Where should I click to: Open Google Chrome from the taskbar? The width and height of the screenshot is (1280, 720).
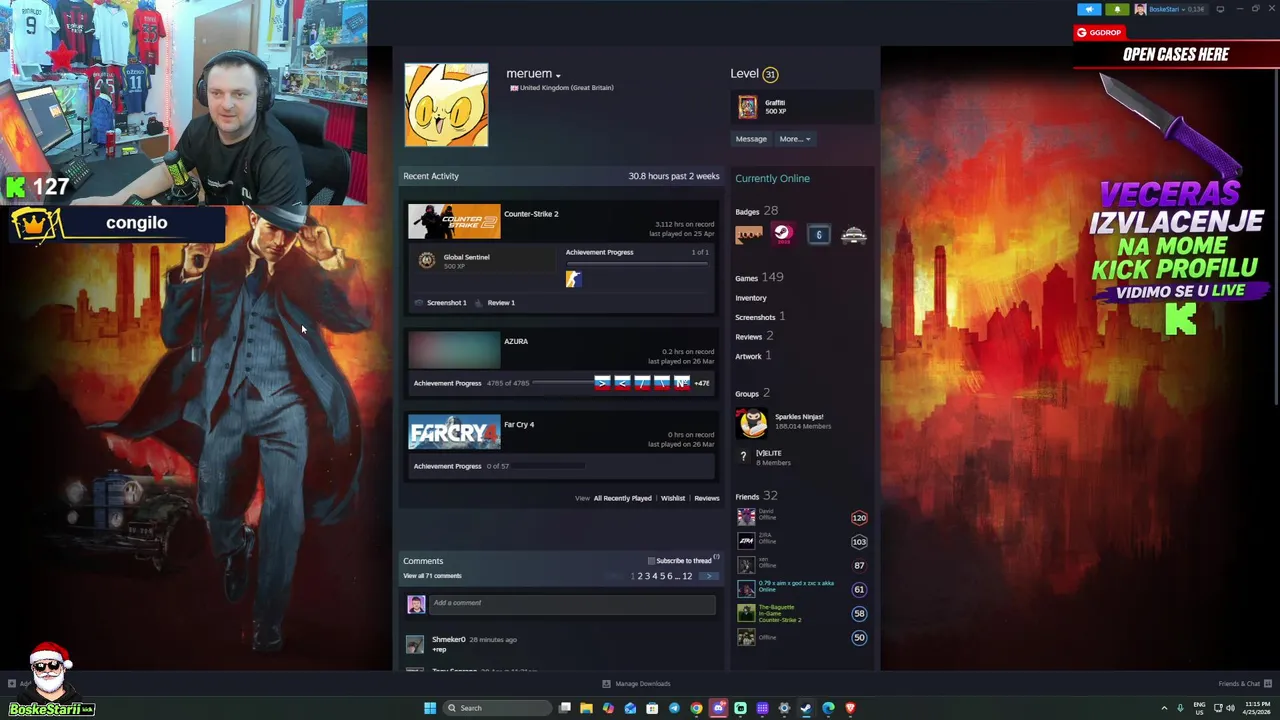[x=696, y=708]
